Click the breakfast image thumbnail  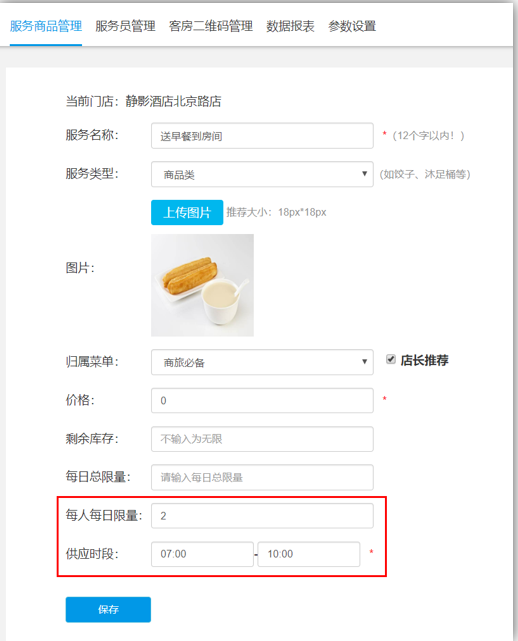(x=202, y=285)
